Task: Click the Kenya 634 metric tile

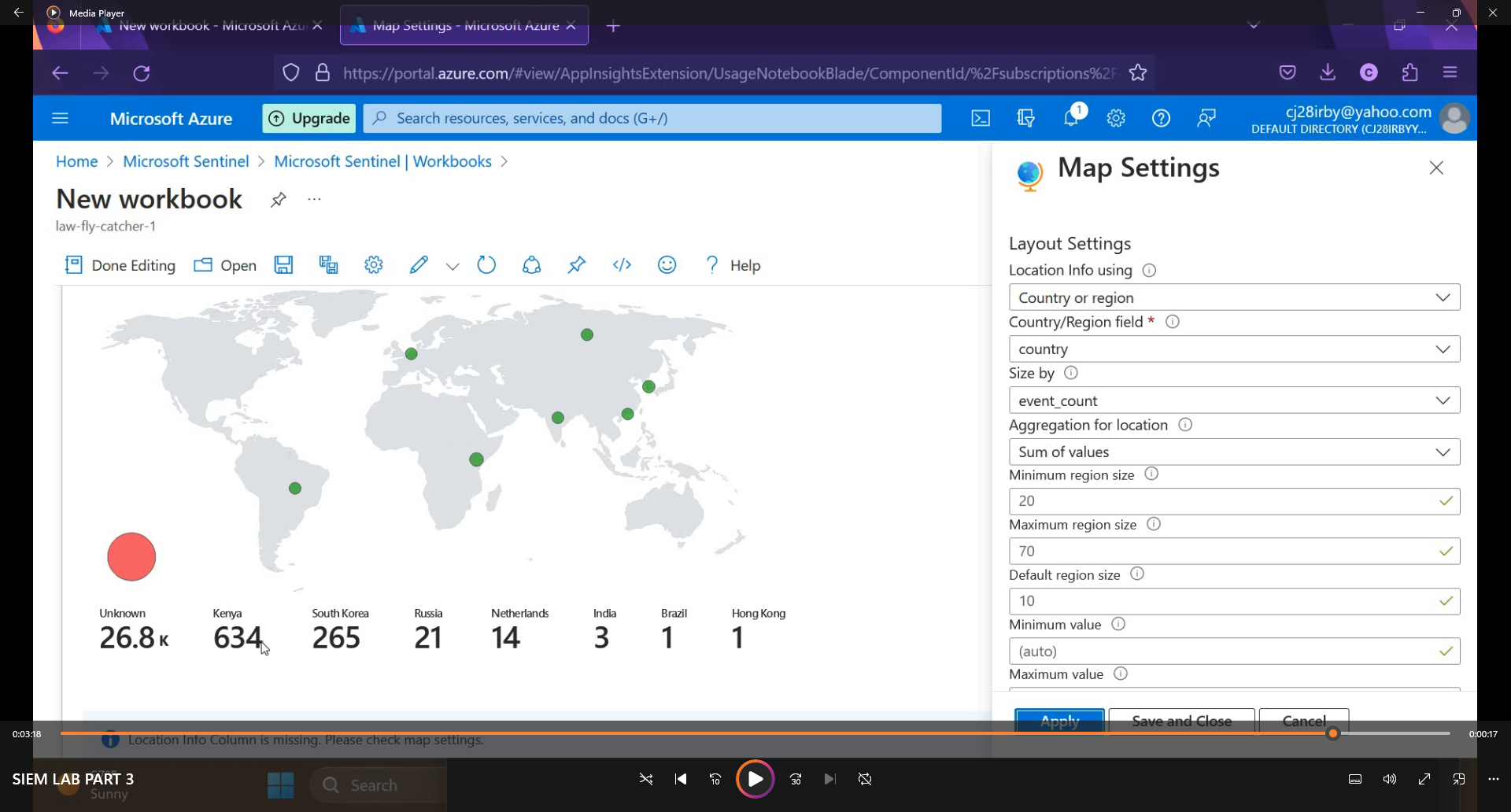Action: click(x=237, y=630)
